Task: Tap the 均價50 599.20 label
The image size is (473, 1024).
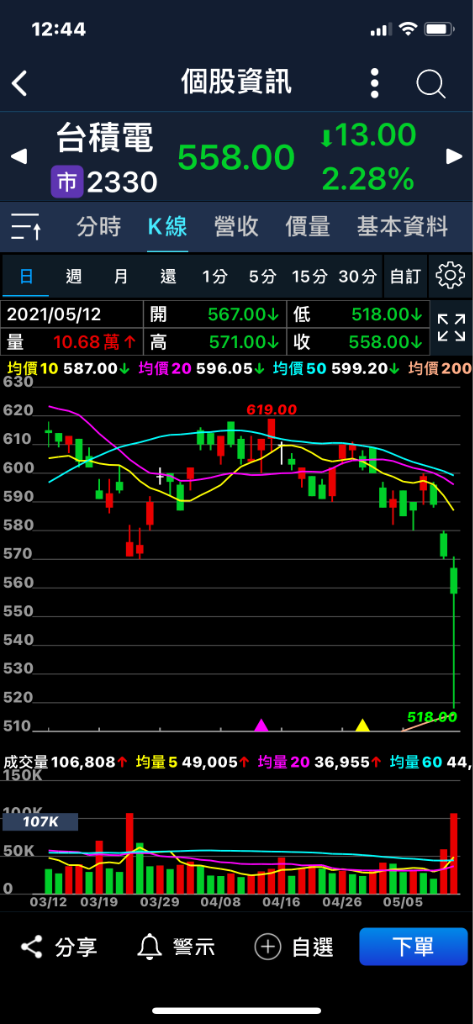Action: coord(337,368)
